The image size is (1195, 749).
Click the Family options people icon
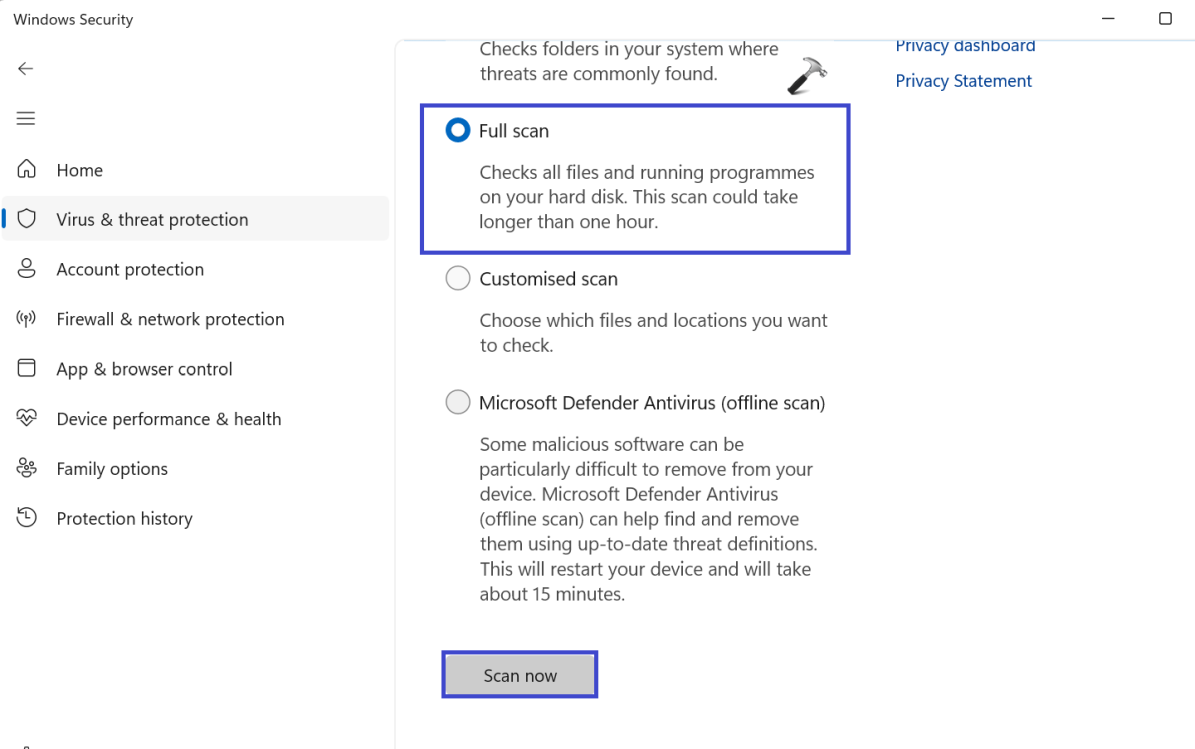[x=27, y=468]
